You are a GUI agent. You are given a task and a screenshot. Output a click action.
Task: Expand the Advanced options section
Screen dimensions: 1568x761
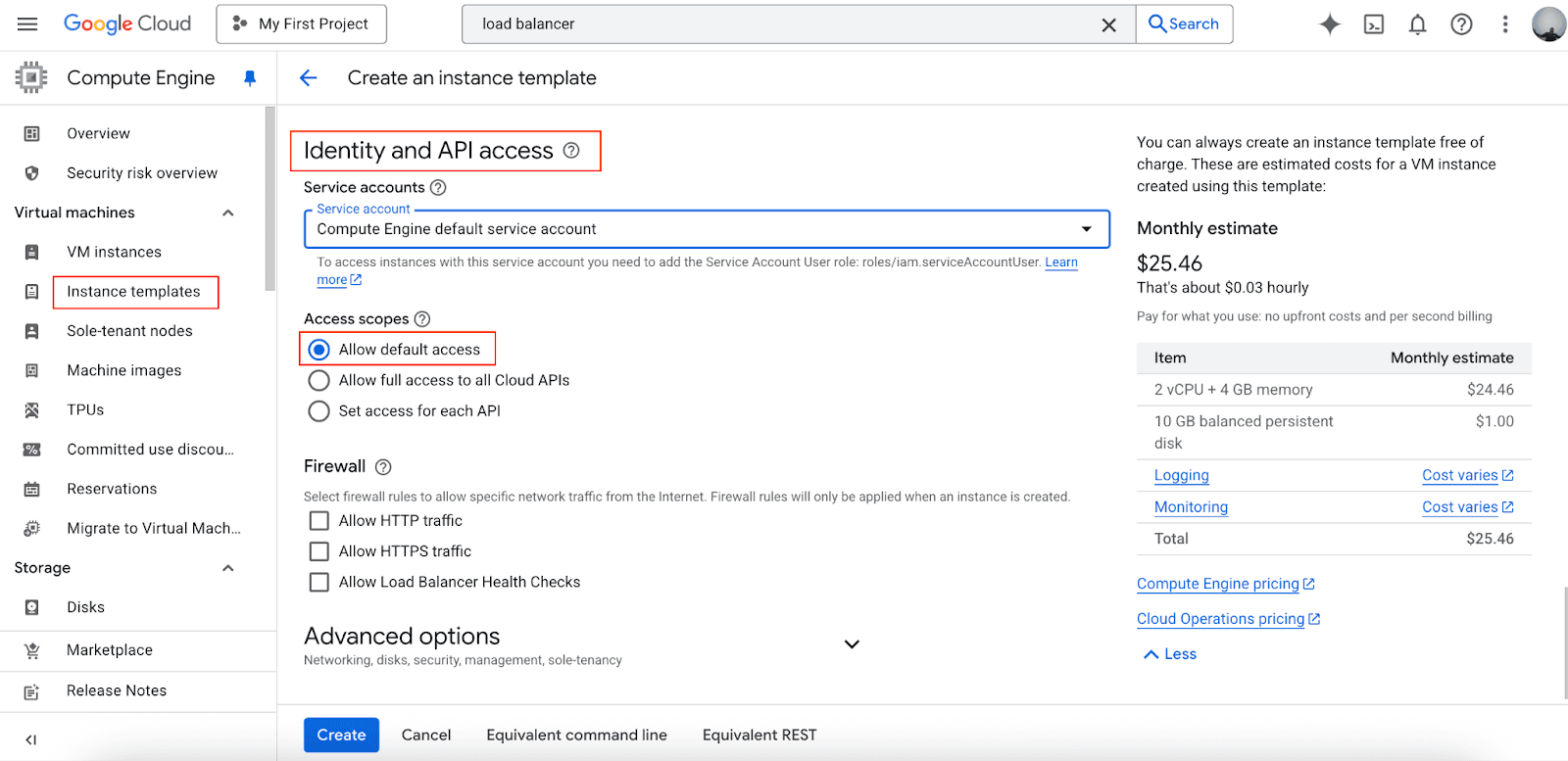(852, 644)
